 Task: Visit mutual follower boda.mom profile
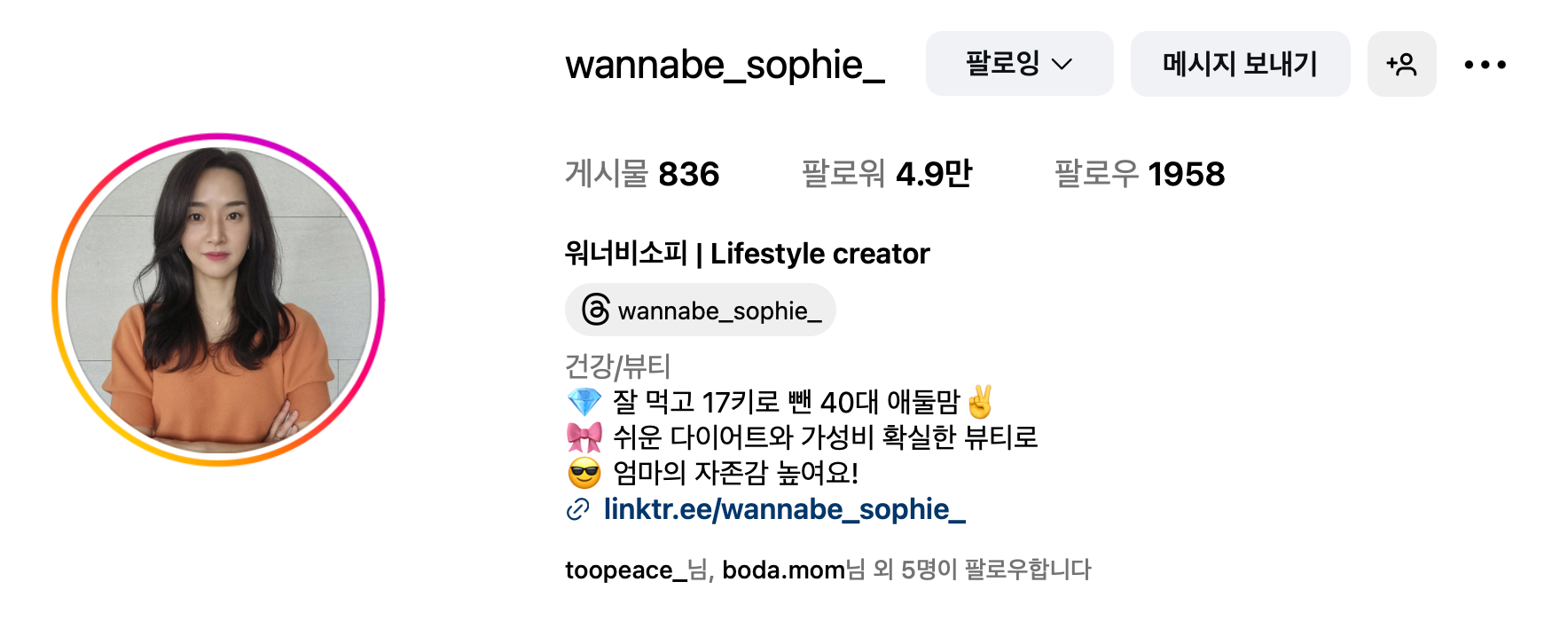coord(783,570)
